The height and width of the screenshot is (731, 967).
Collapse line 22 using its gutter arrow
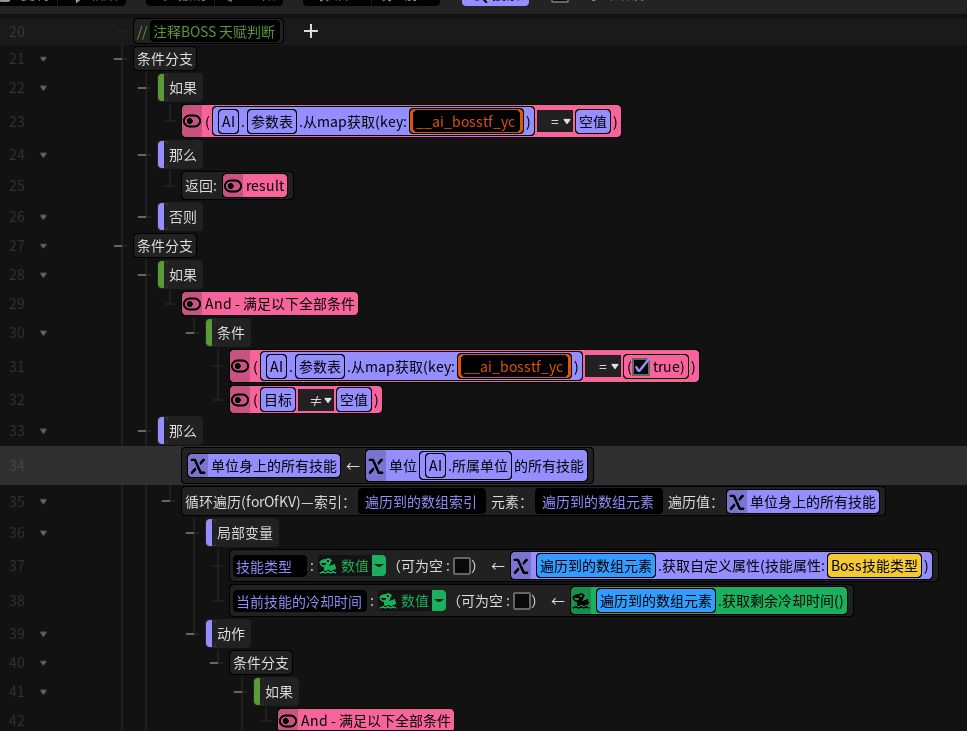pos(43,88)
